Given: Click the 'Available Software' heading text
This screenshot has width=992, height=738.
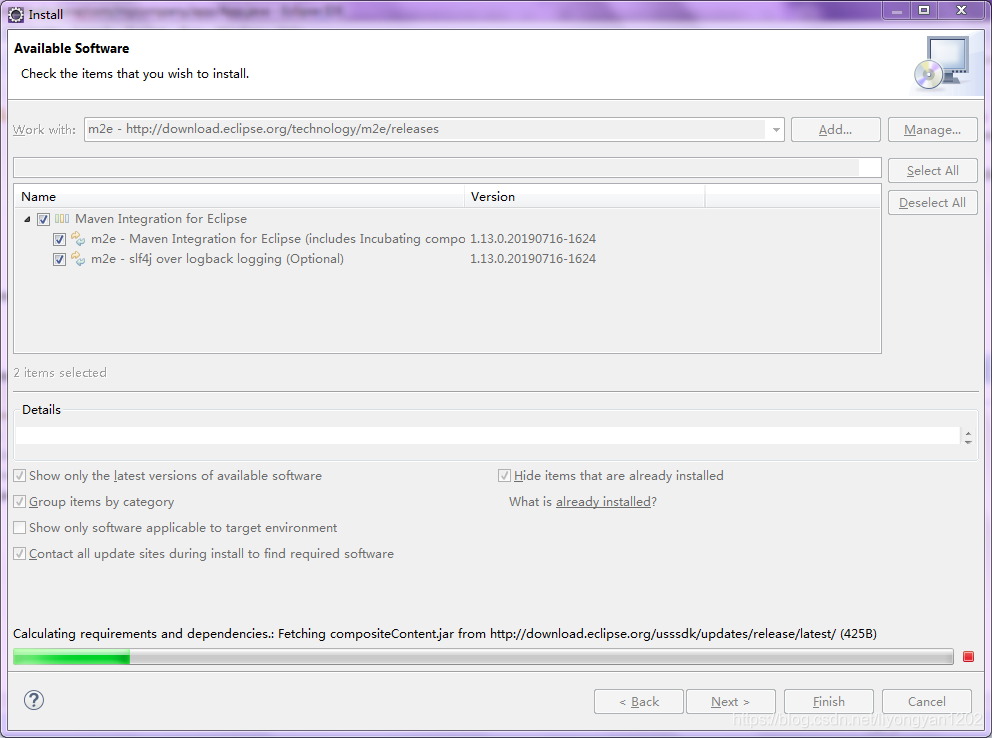Looking at the screenshot, I should coord(71,49).
